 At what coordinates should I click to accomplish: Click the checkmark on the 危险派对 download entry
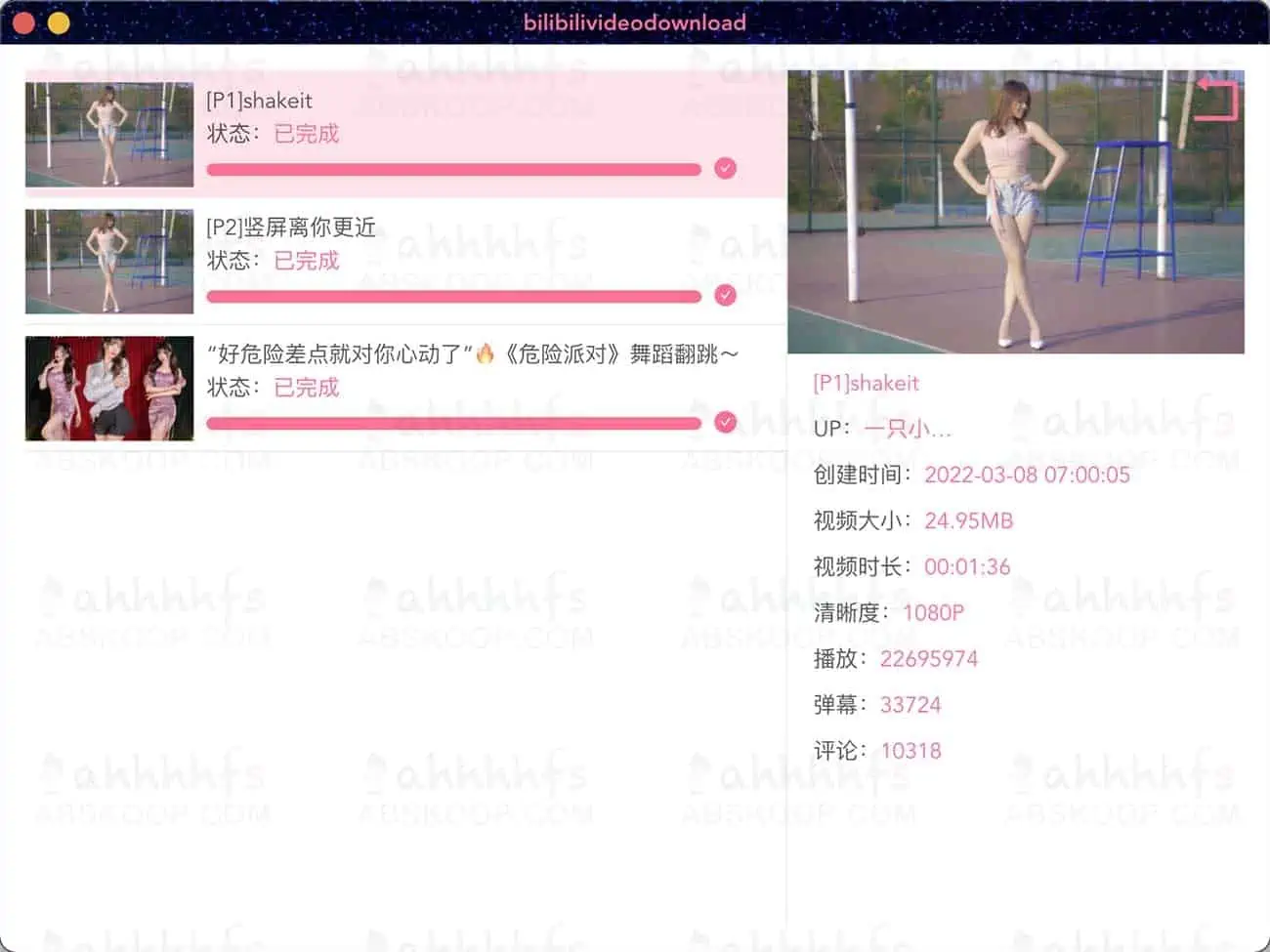pos(725,422)
